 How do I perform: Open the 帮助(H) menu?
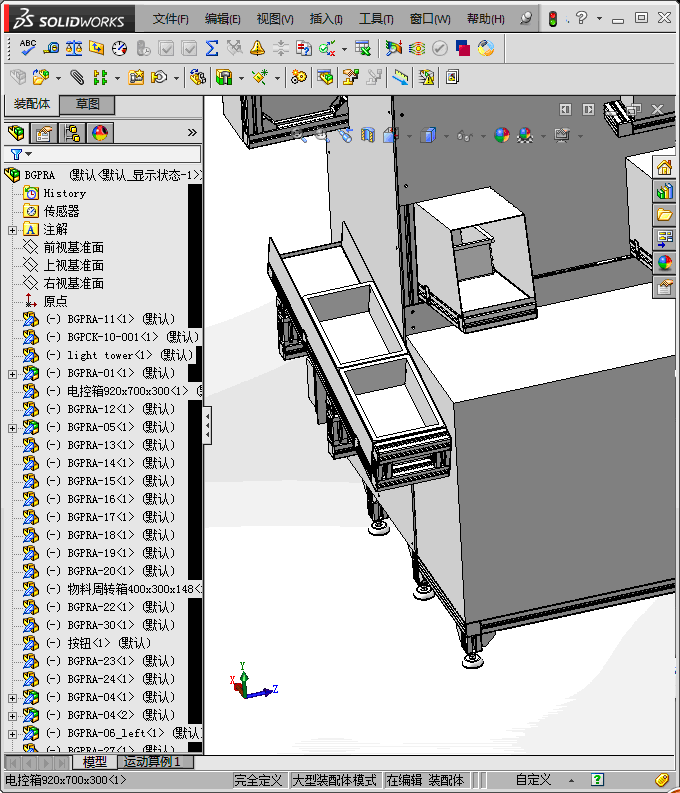tap(485, 19)
